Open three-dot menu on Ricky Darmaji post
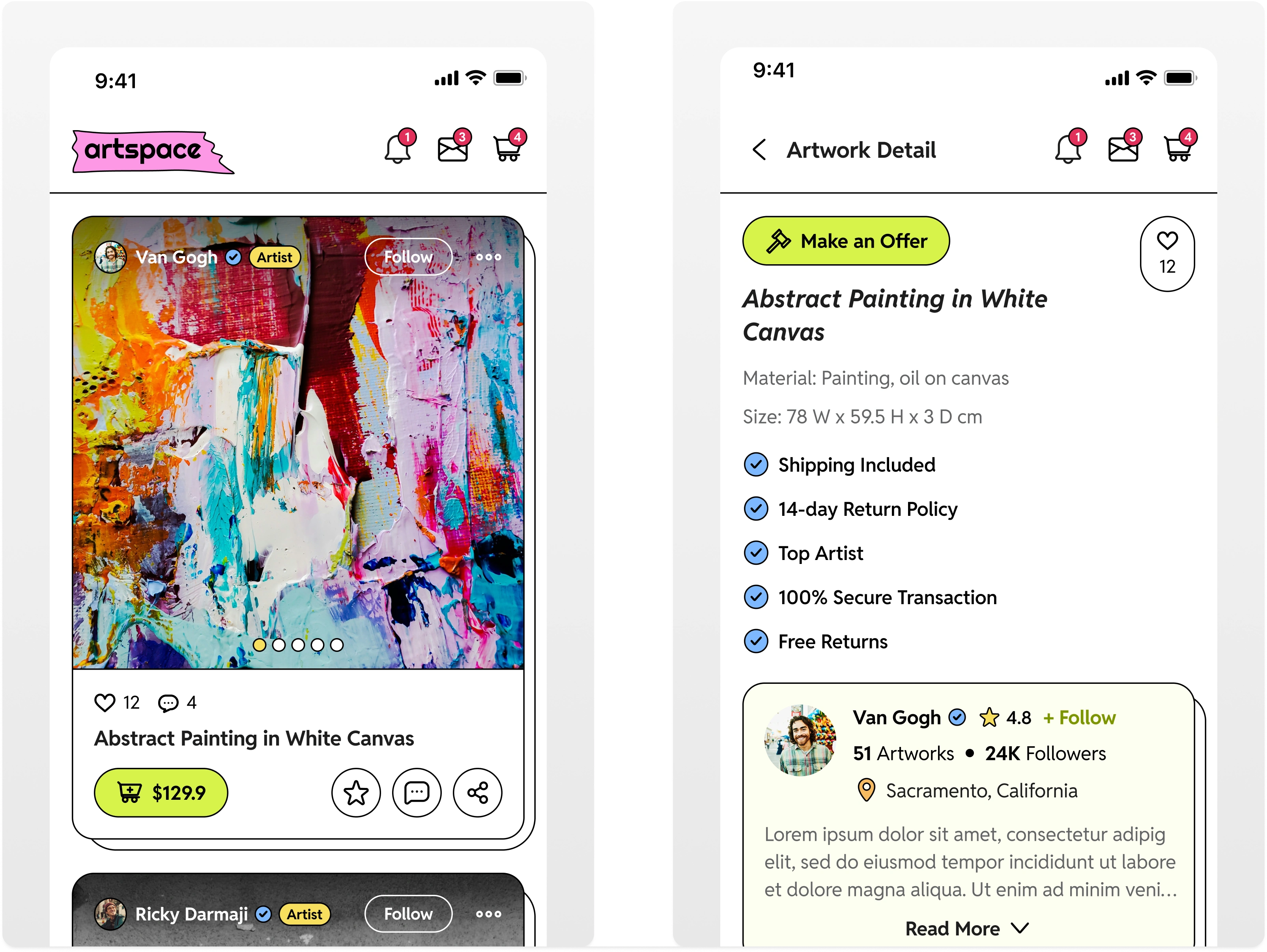The height and width of the screenshot is (952, 1267). [x=489, y=914]
